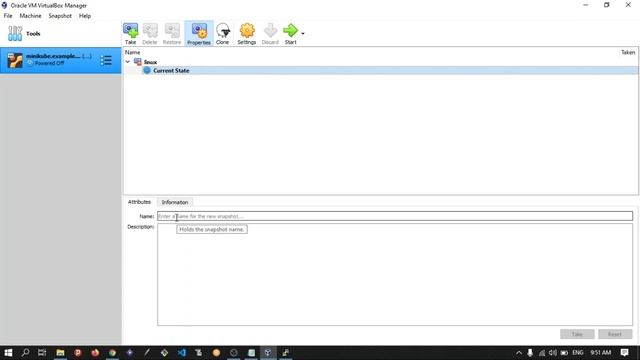640x360 pixels.
Task: Open Visual Studio Code from the taskbar
Action: pyautogui.click(x=182, y=353)
